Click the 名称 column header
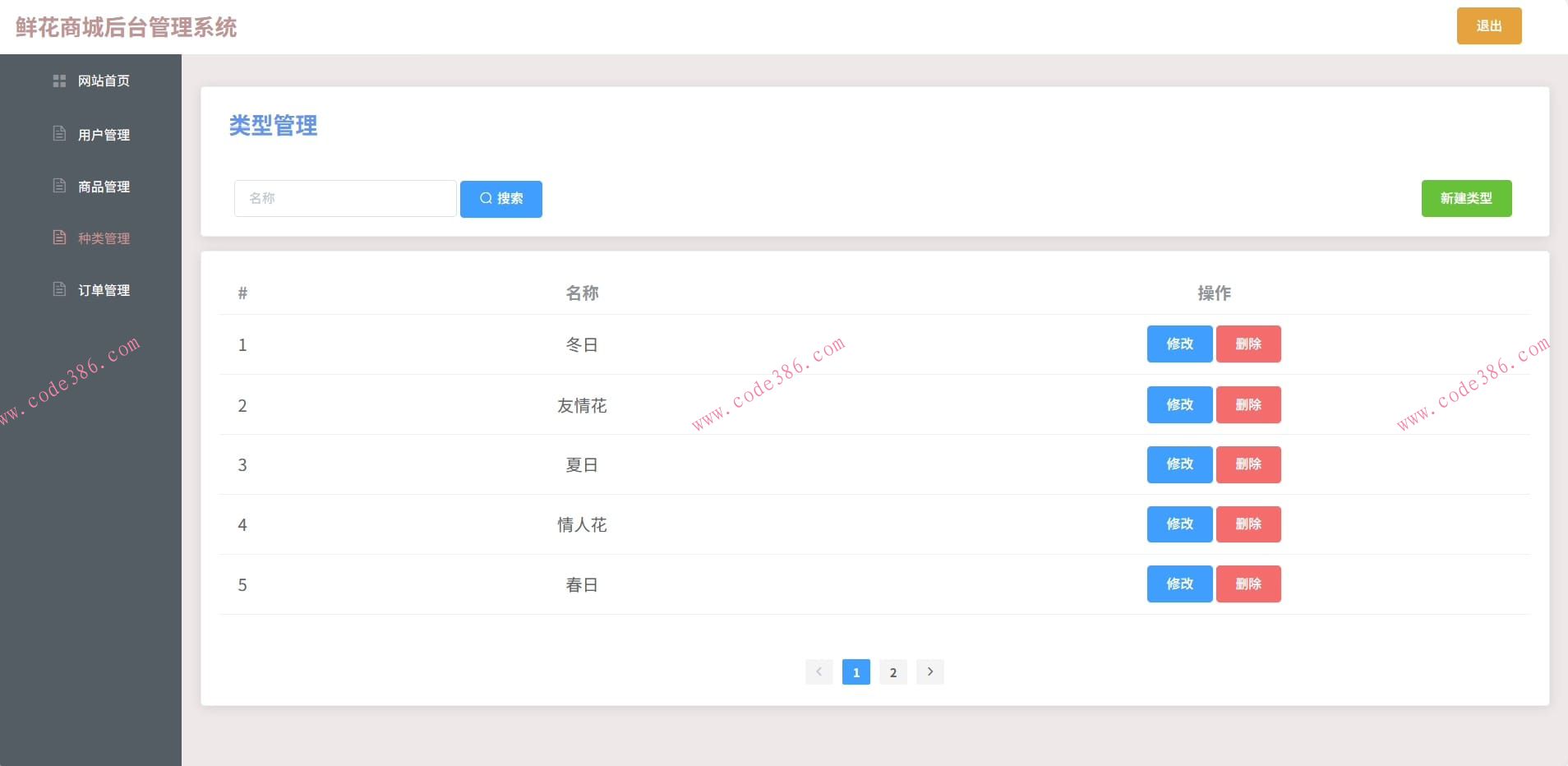Viewport: 1568px width, 766px height. point(582,293)
